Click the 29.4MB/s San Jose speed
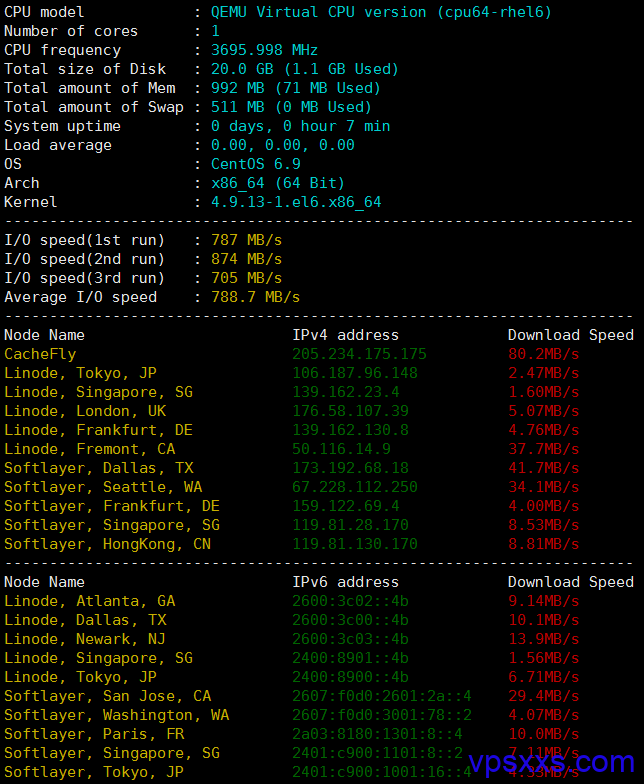The width and height of the screenshot is (644, 784). click(544, 696)
